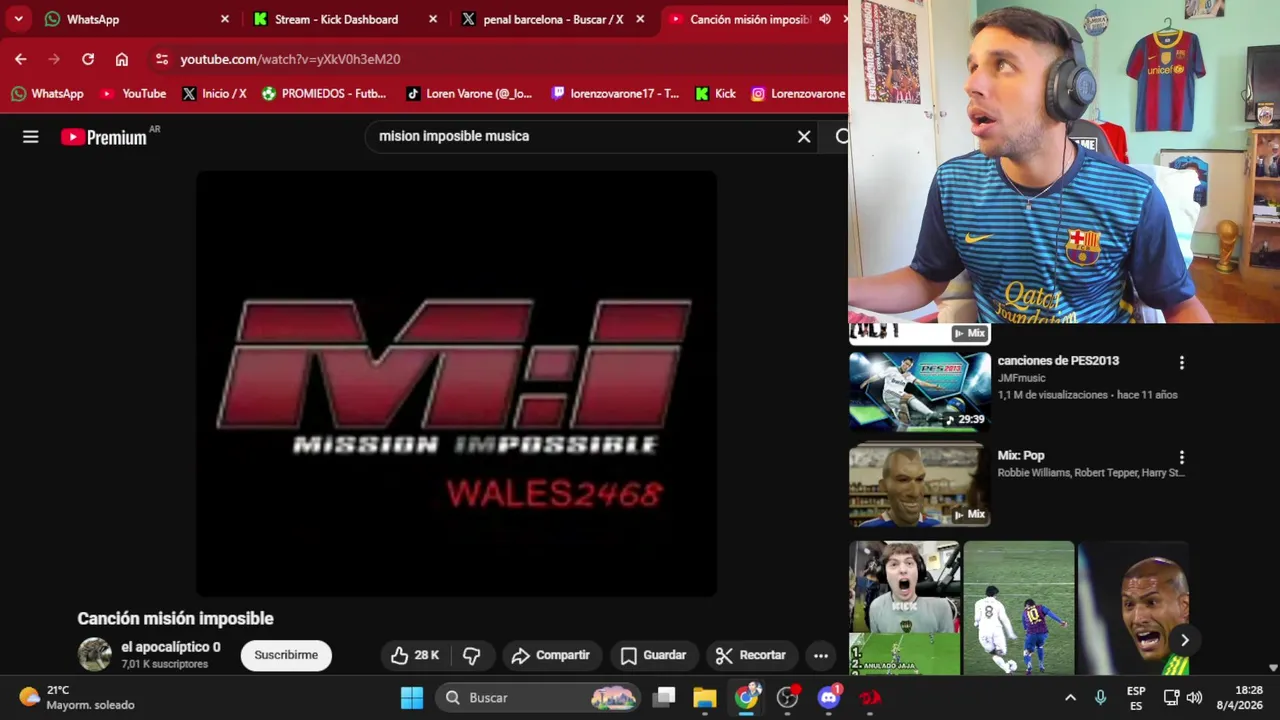1280x720 pixels.
Task: Go to YouTube Premium home logo
Action: (x=104, y=137)
